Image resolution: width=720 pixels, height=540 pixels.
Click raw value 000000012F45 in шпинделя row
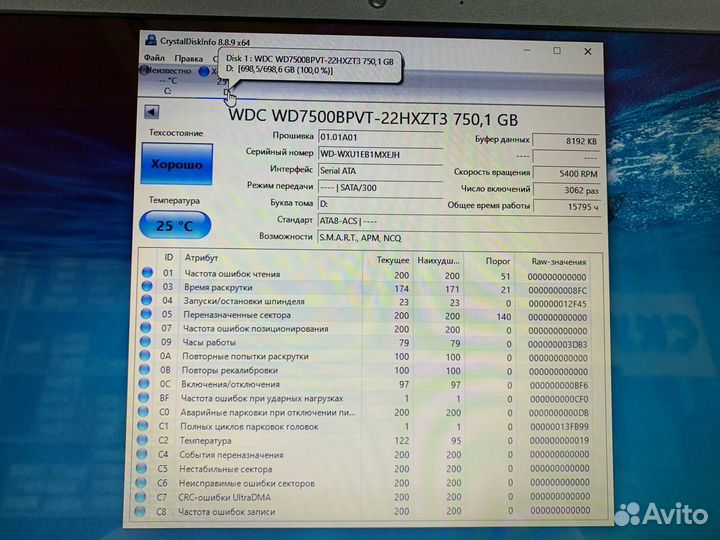pyautogui.click(x=557, y=304)
